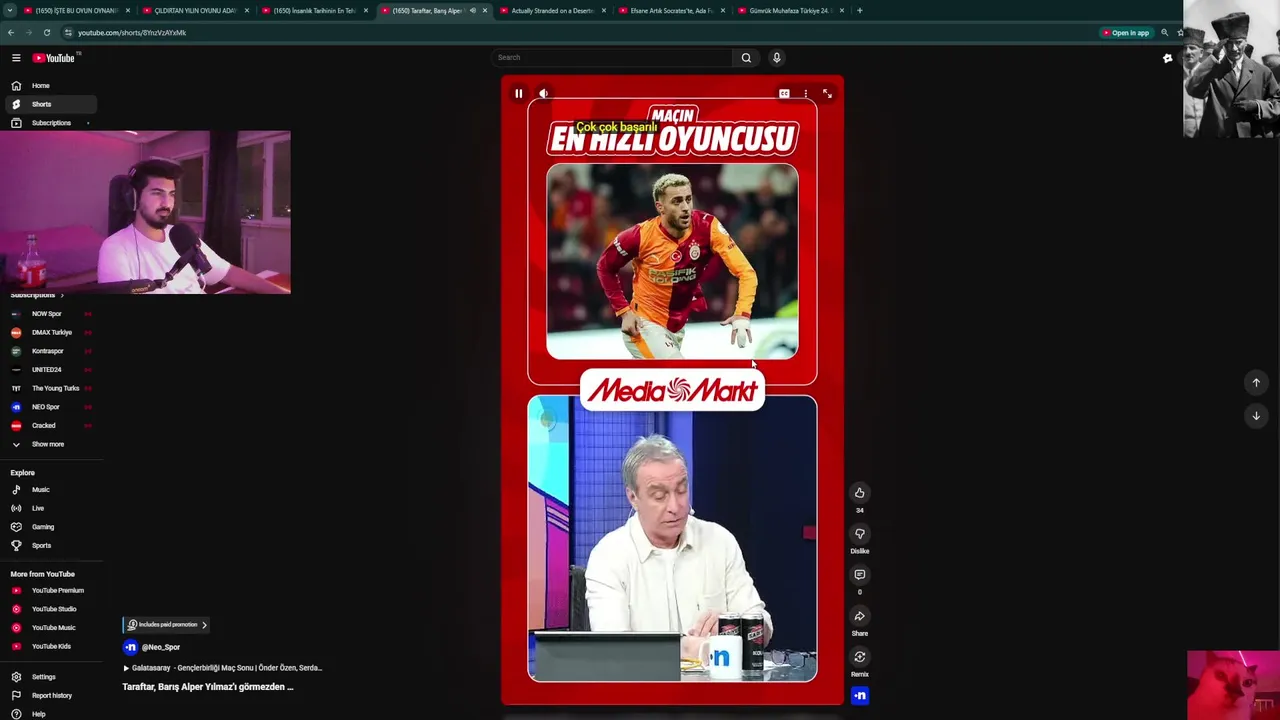Open Gaming under Explore

coord(49,527)
